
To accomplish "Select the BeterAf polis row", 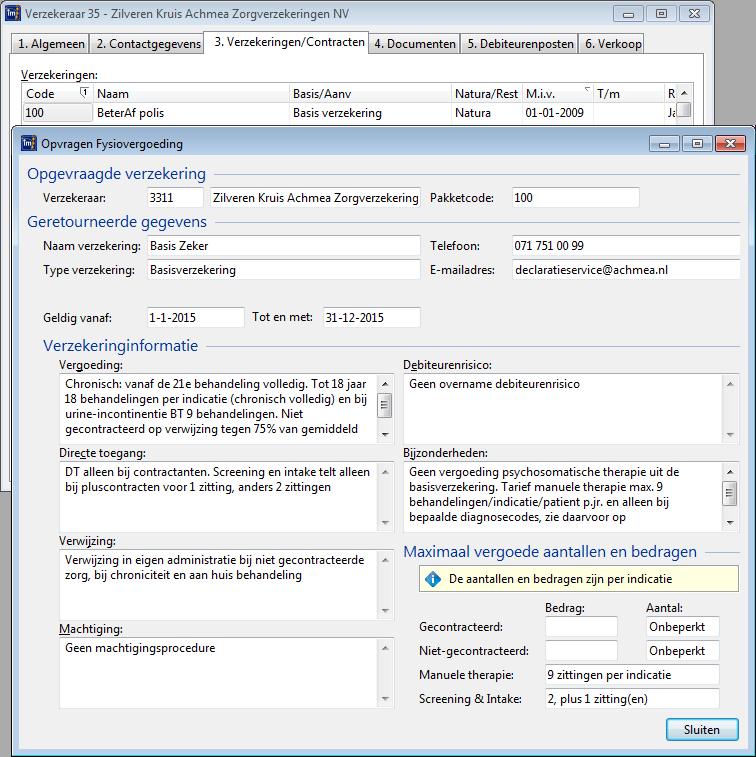I will [349, 113].
